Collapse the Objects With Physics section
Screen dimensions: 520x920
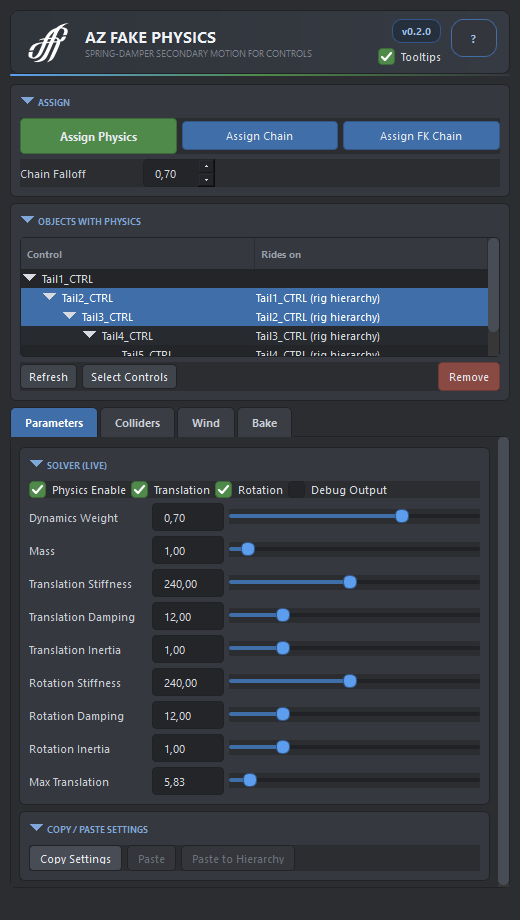click(28, 221)
